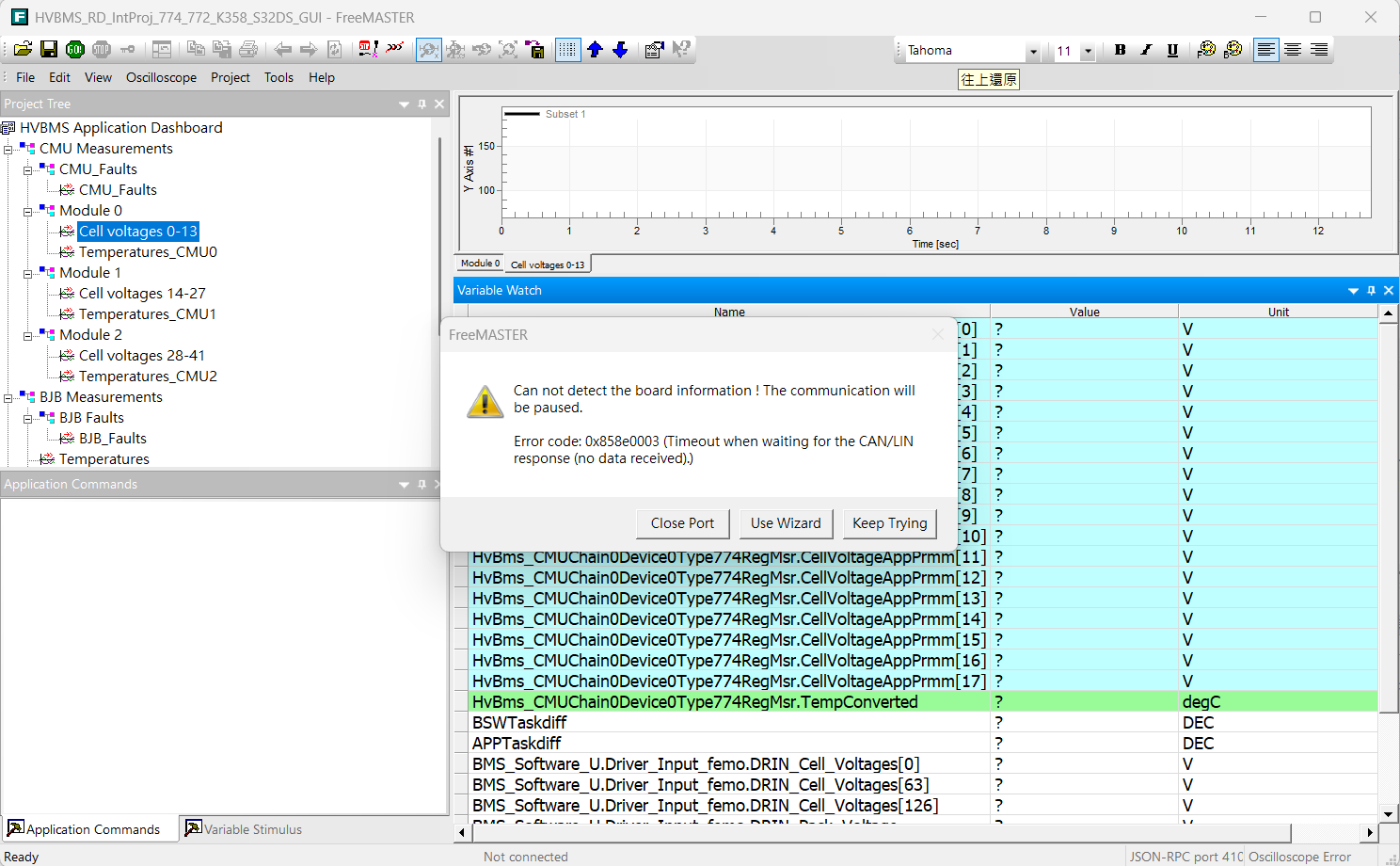This screenshot has width=1400, height=866.
Task: Click the floppy disk with purple arrow icon
Action: click(x=535, y=50)
